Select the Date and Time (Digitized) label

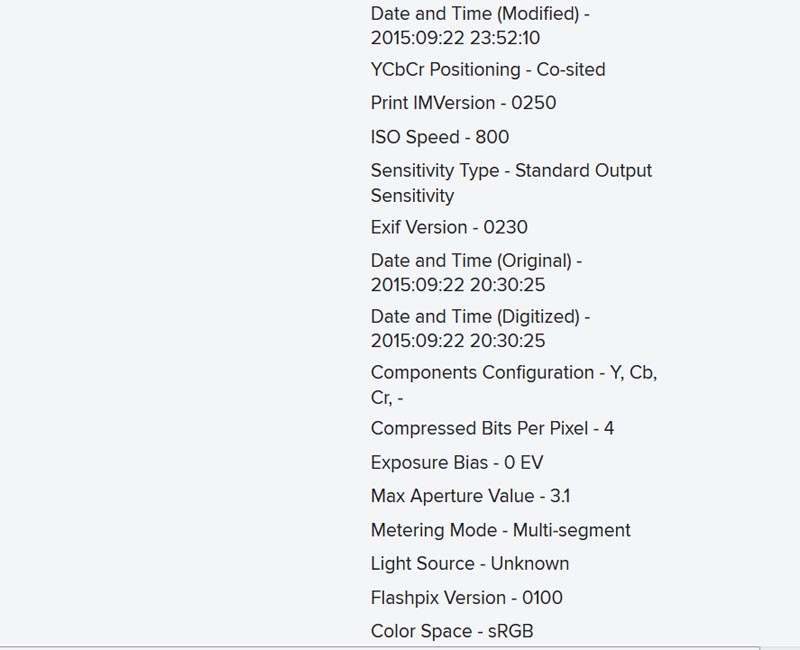(480, 317)
